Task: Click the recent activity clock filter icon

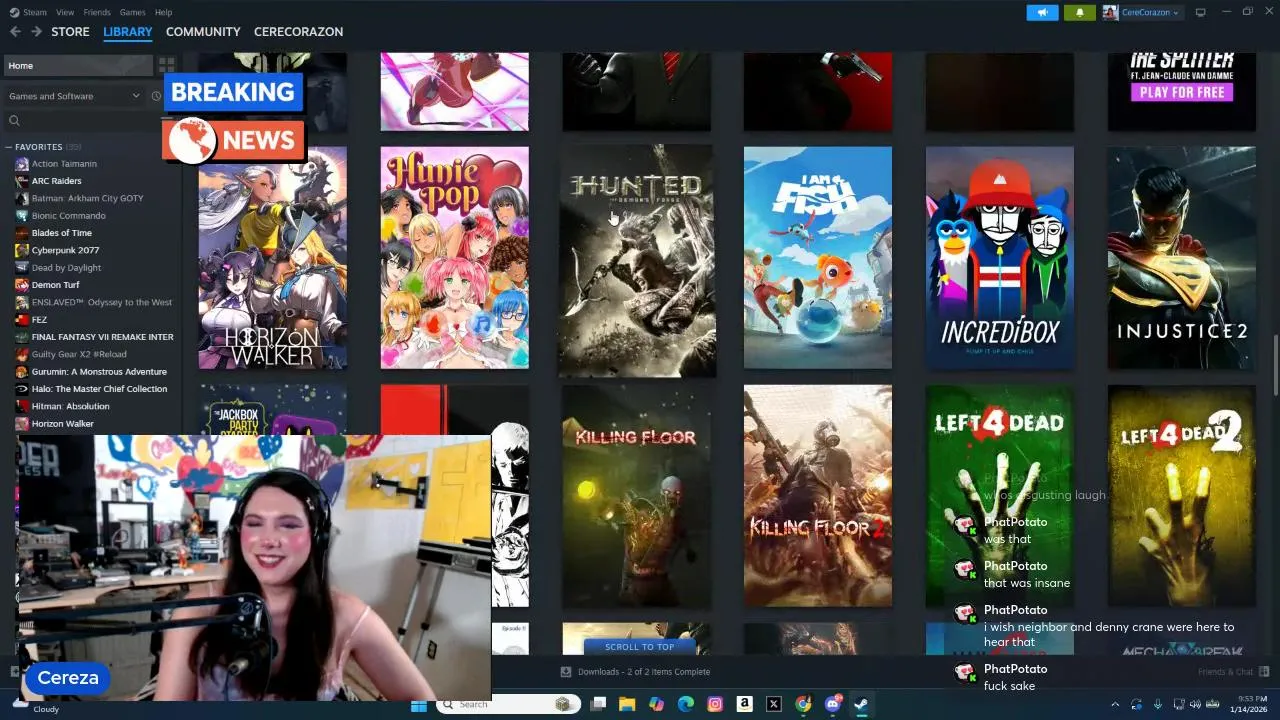Action: coord(156,96)
